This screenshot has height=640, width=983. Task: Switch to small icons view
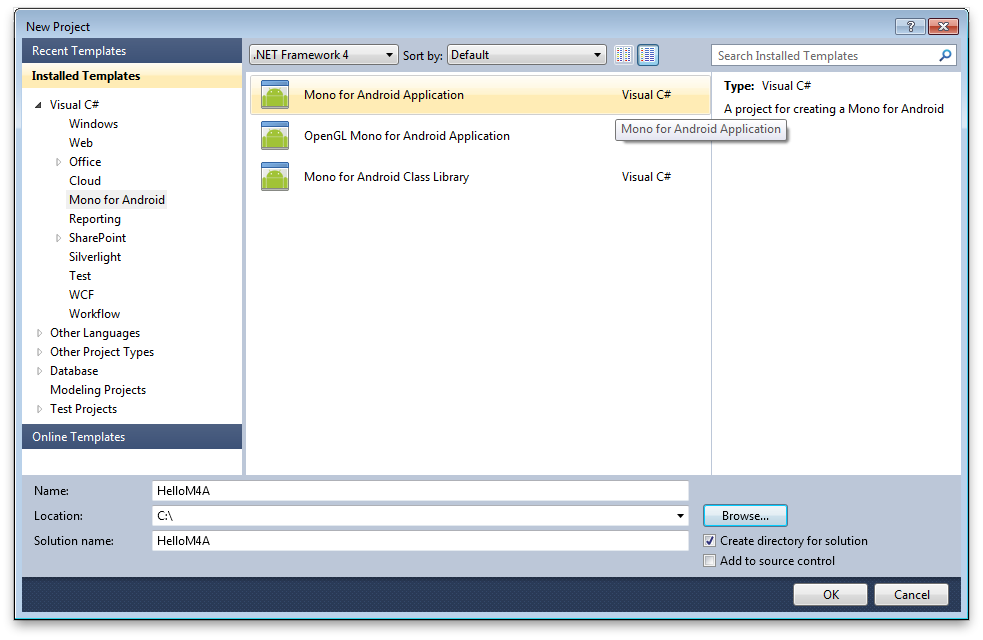pos(624,55)
